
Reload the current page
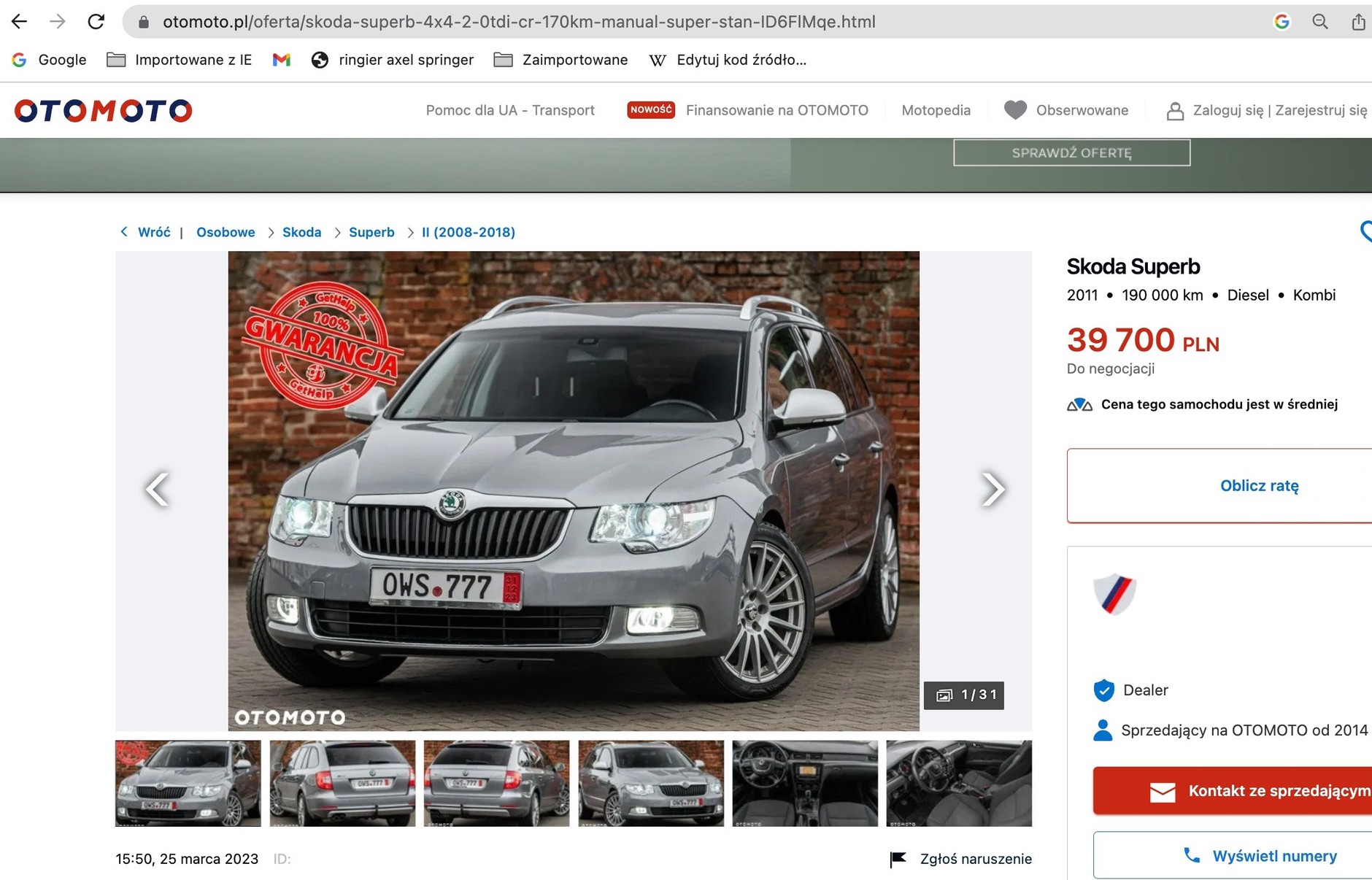[96, 21]
